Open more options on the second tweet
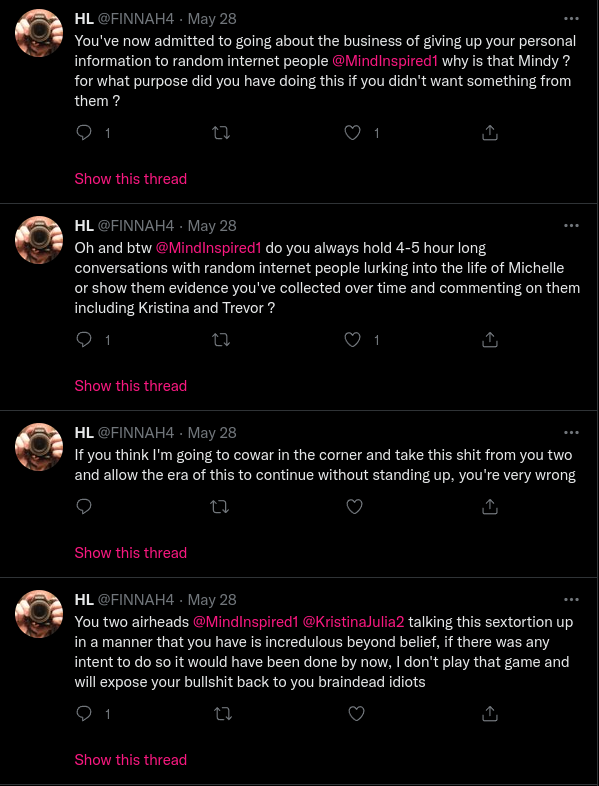The width and height of the screenshot is (599, 786). (x=571, y=226)
